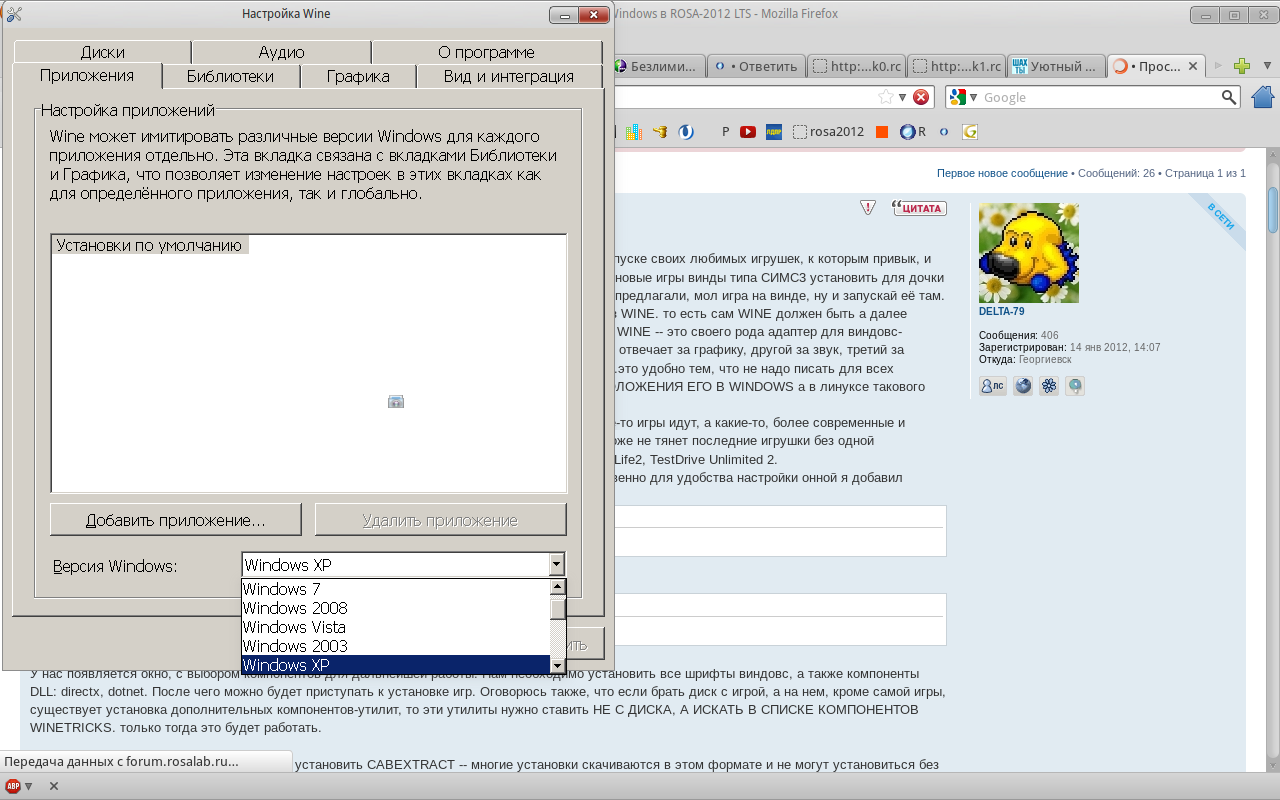1280x800 pixels.
Task: Switch to the Аудио tab
Action: coord(281,52)
